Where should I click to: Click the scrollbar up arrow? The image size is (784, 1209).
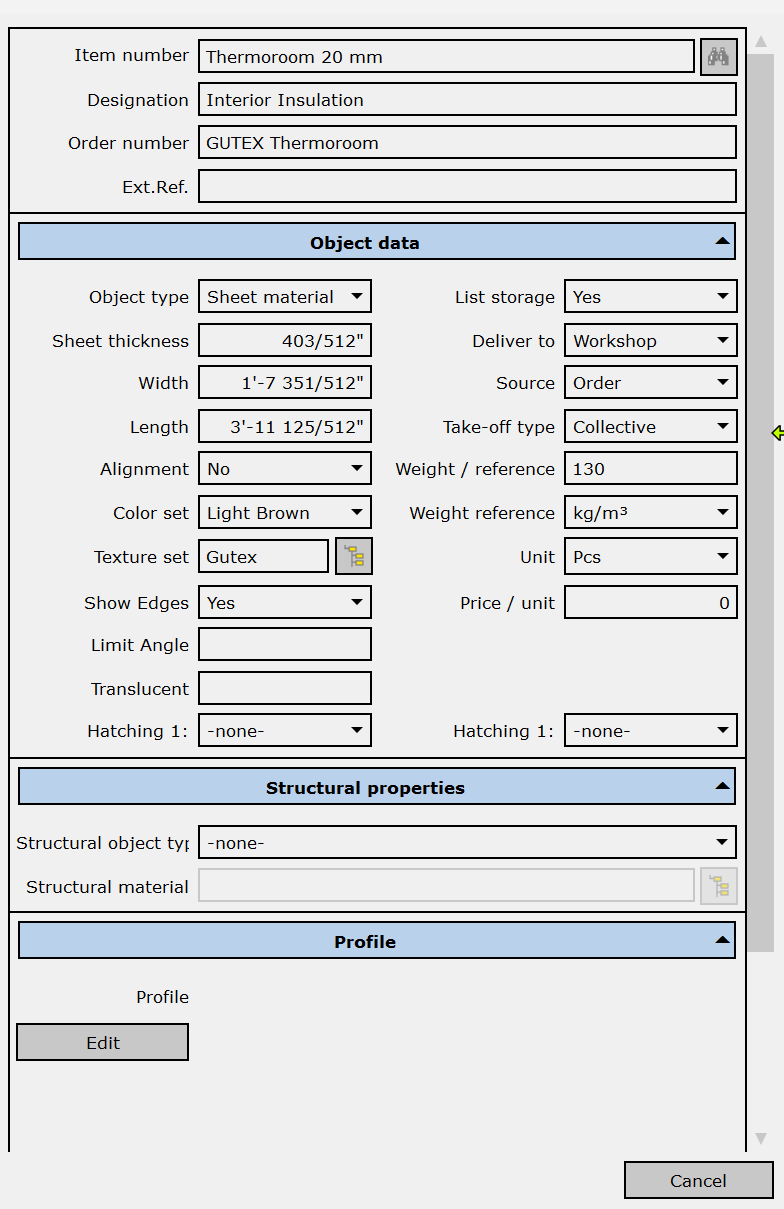click(x=761, y=42)
